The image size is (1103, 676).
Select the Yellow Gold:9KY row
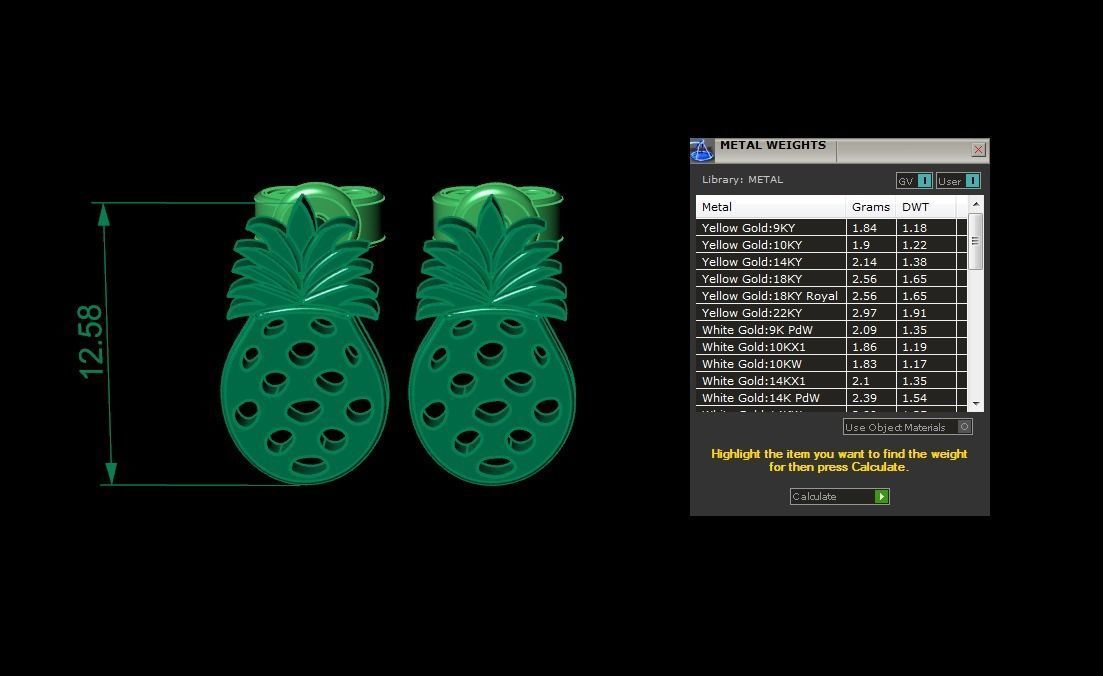pos(831,228)
